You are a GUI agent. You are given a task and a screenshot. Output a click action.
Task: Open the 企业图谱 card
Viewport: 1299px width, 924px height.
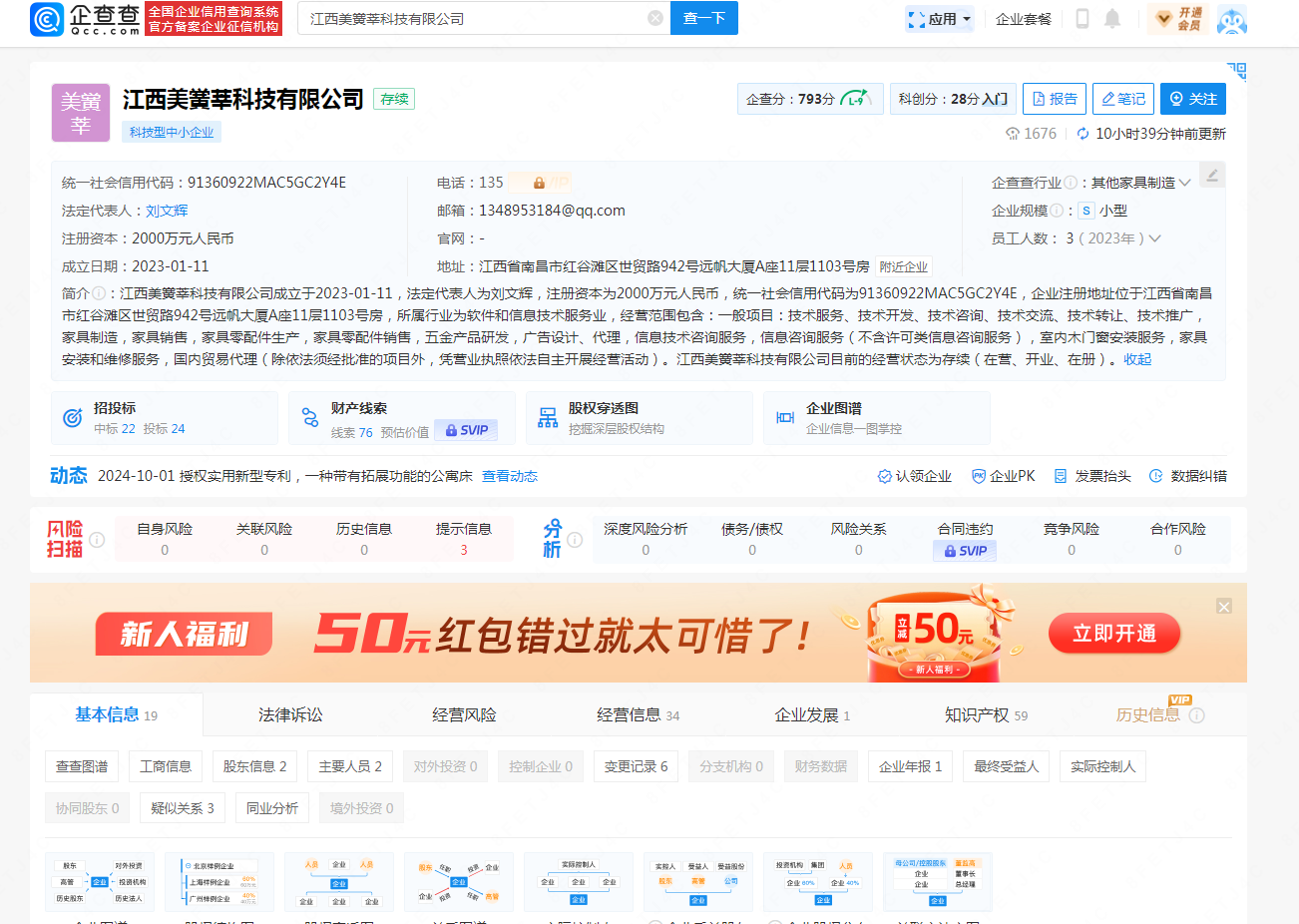pyautogui.click(x=877, y=418)
